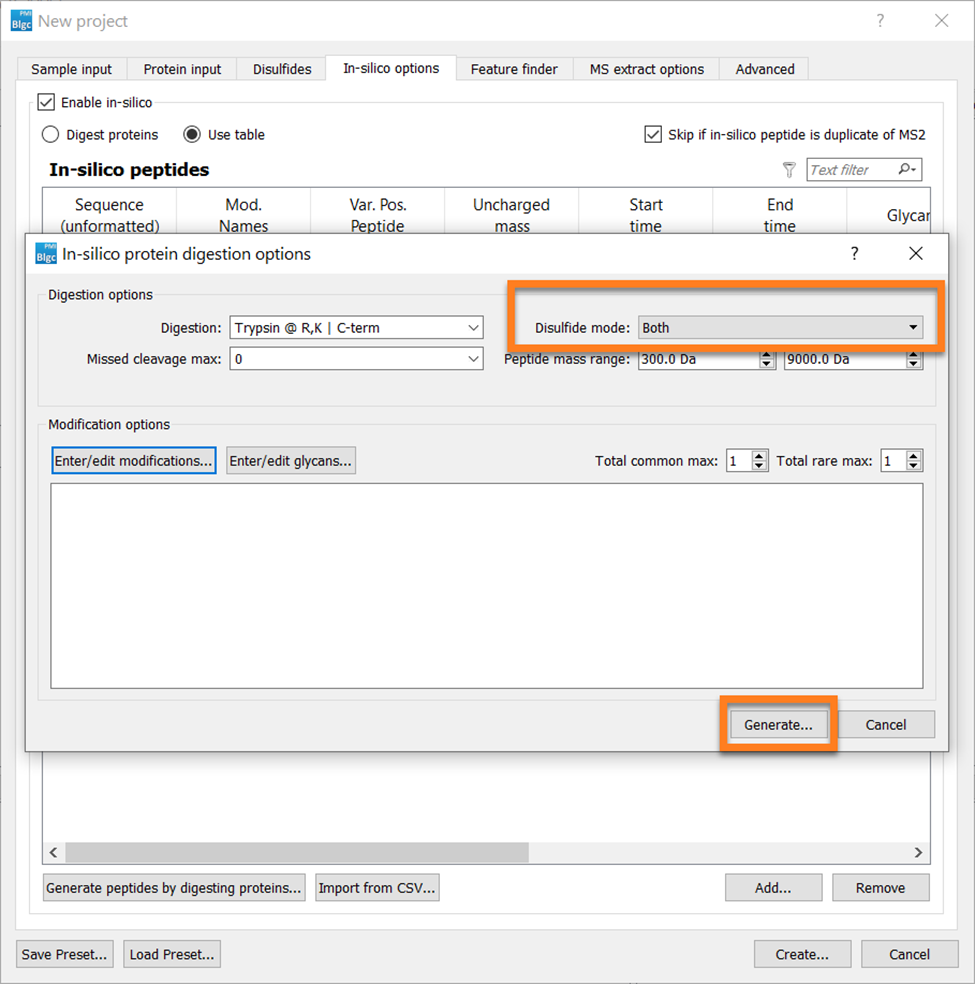Click the PMI Blgc icon on the New project titlebar

point(20,20)
